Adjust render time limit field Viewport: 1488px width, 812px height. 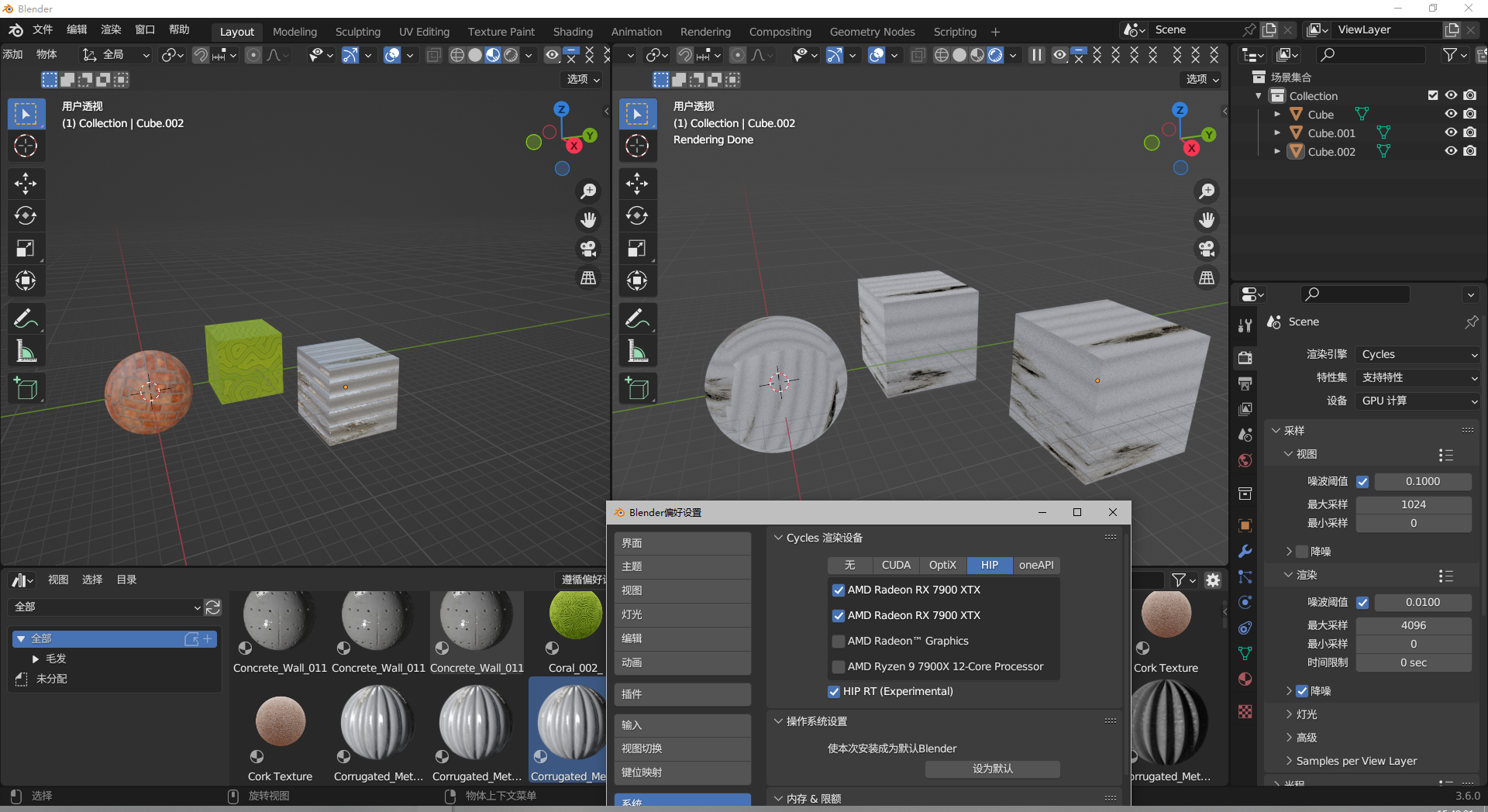pyautogui.click(x=1414, y=662)
